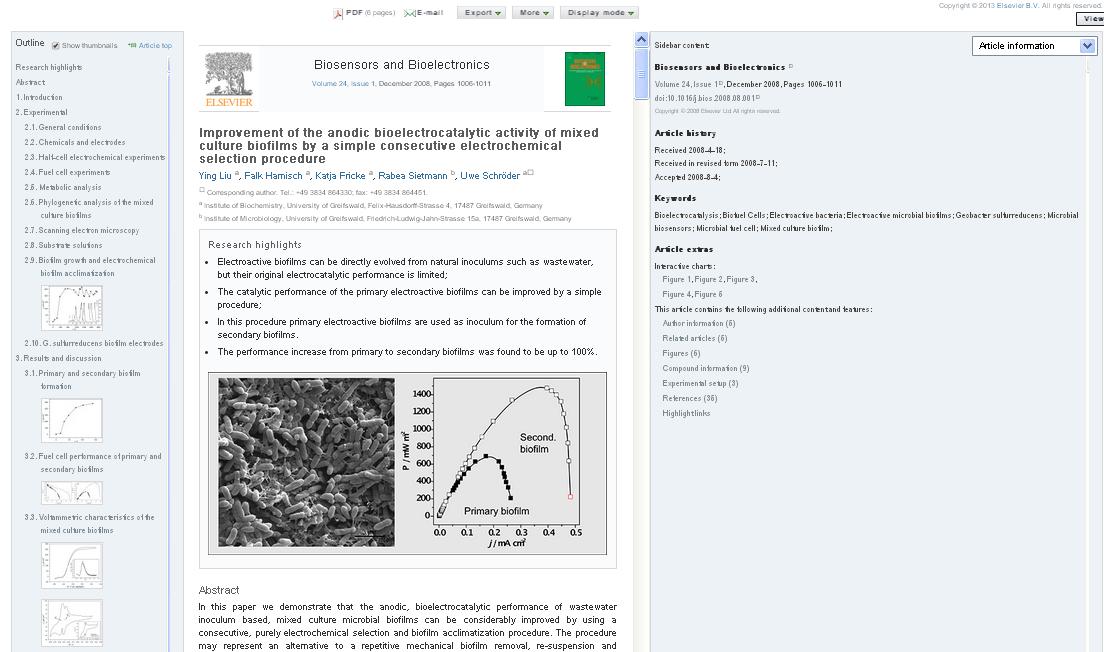Click the Elsevier tree logo
This screenshot has width=1104, height=652.
click(x=229, y=80)
